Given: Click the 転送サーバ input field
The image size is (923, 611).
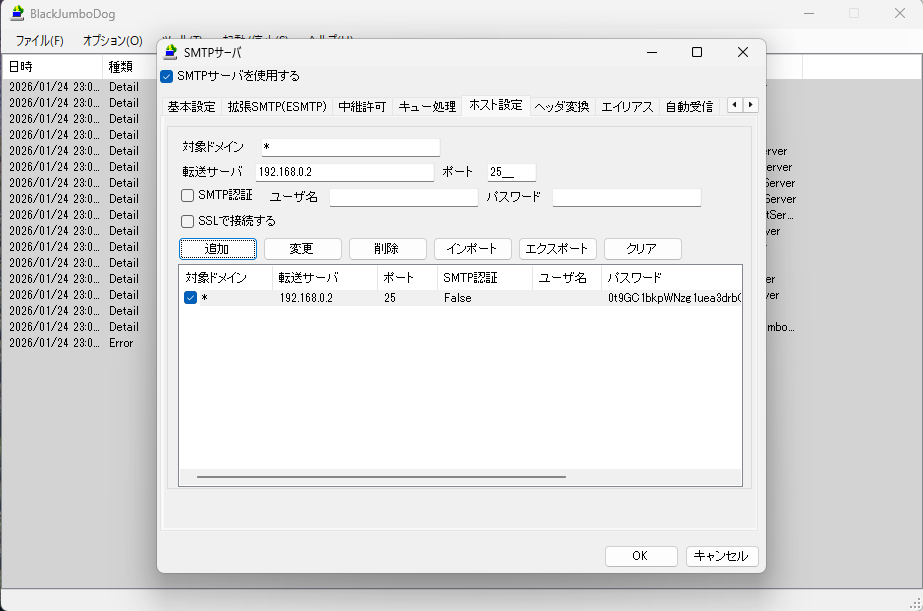Looking at the screenshot, I should point(345,173).
